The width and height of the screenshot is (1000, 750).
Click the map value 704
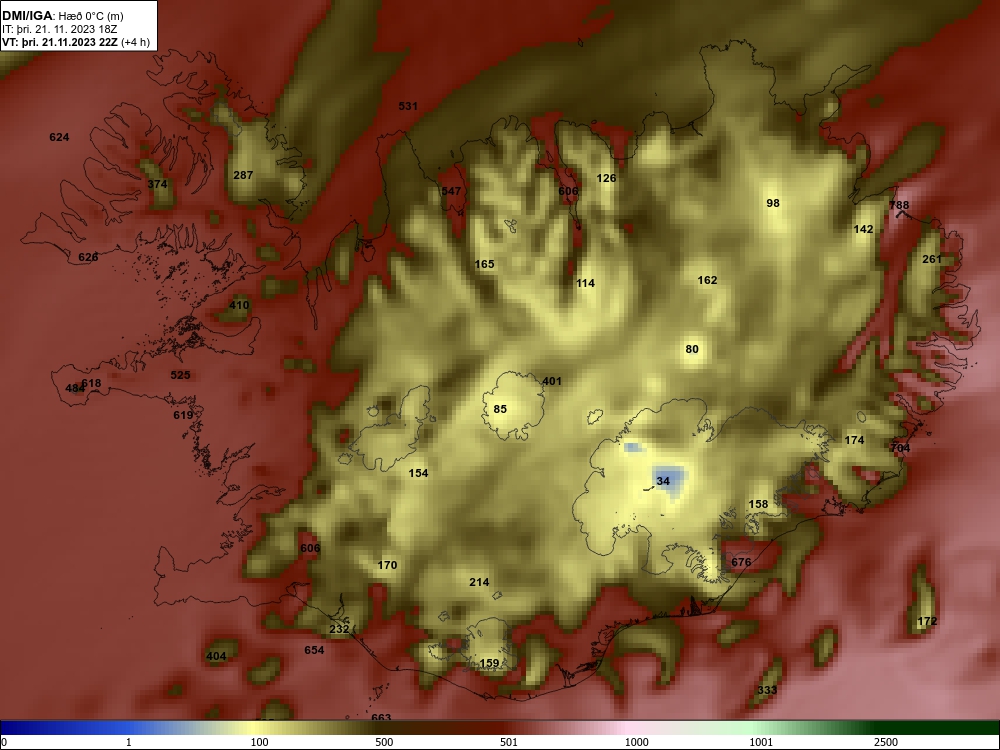point(900,448)
